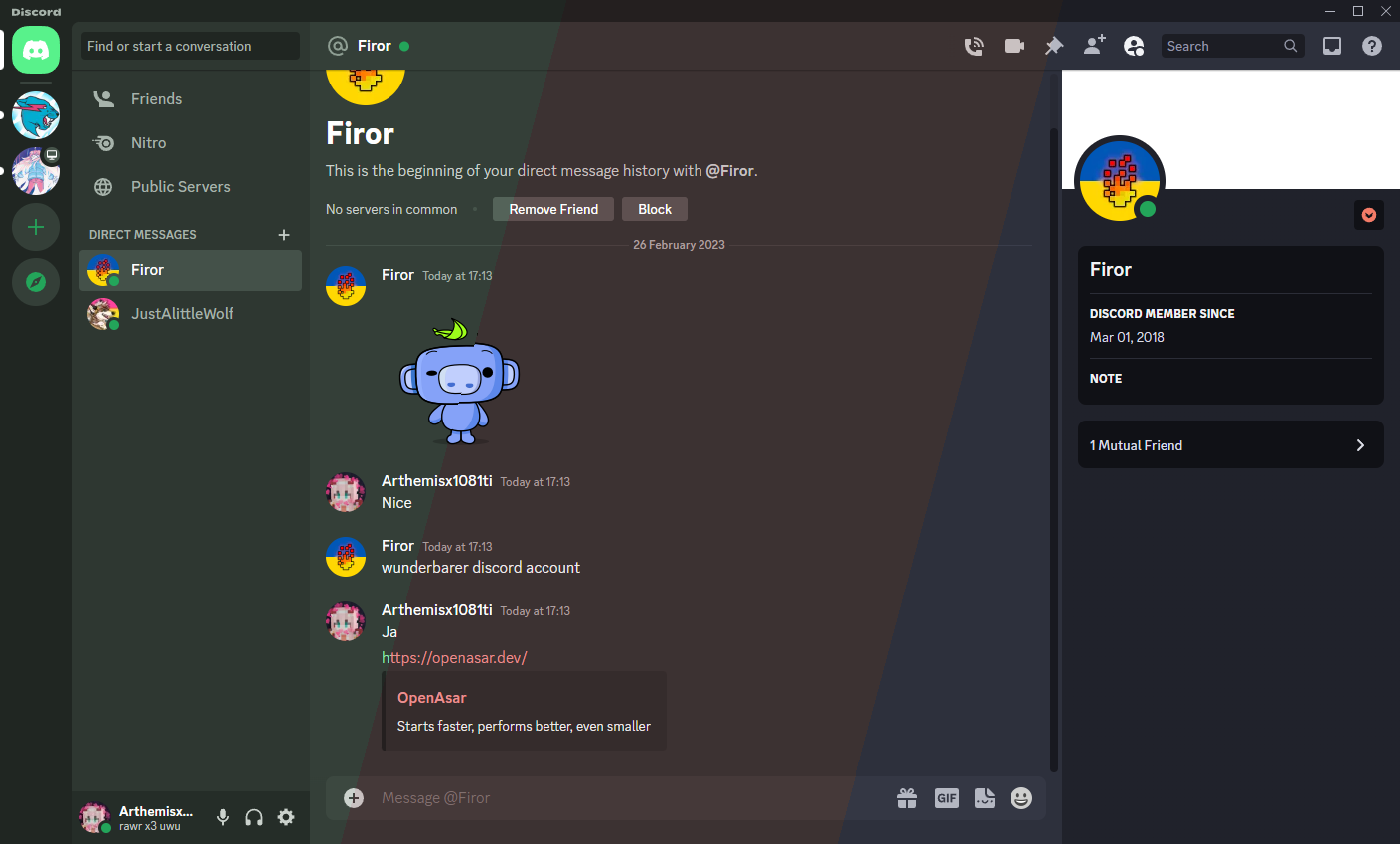Open pinned messages
Viewport: 1400px width, 844px height.
[x=1054, y=46]
